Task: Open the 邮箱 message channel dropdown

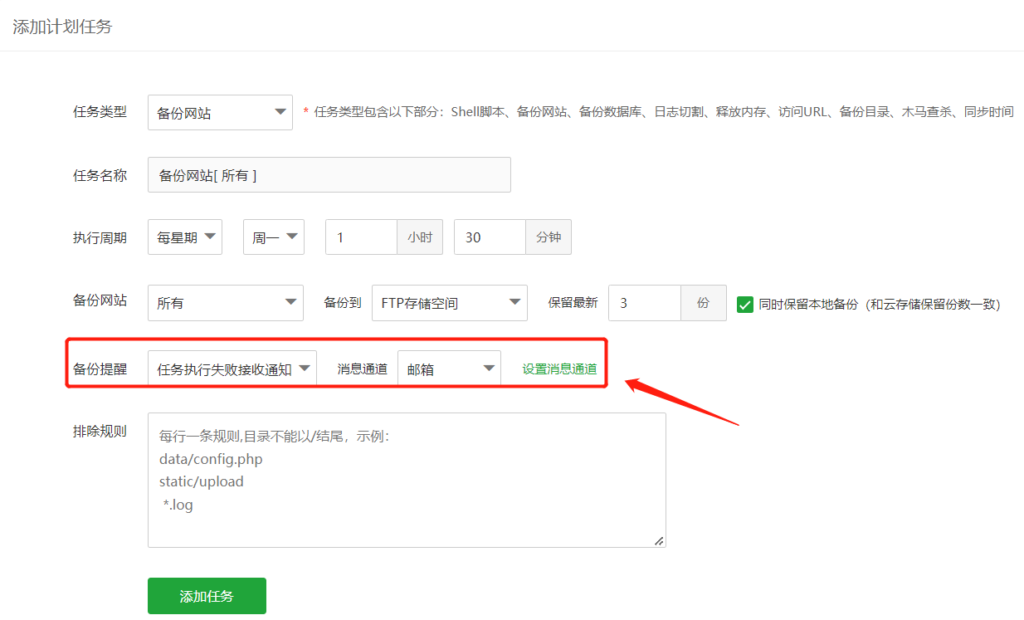Action: [449, 369]
